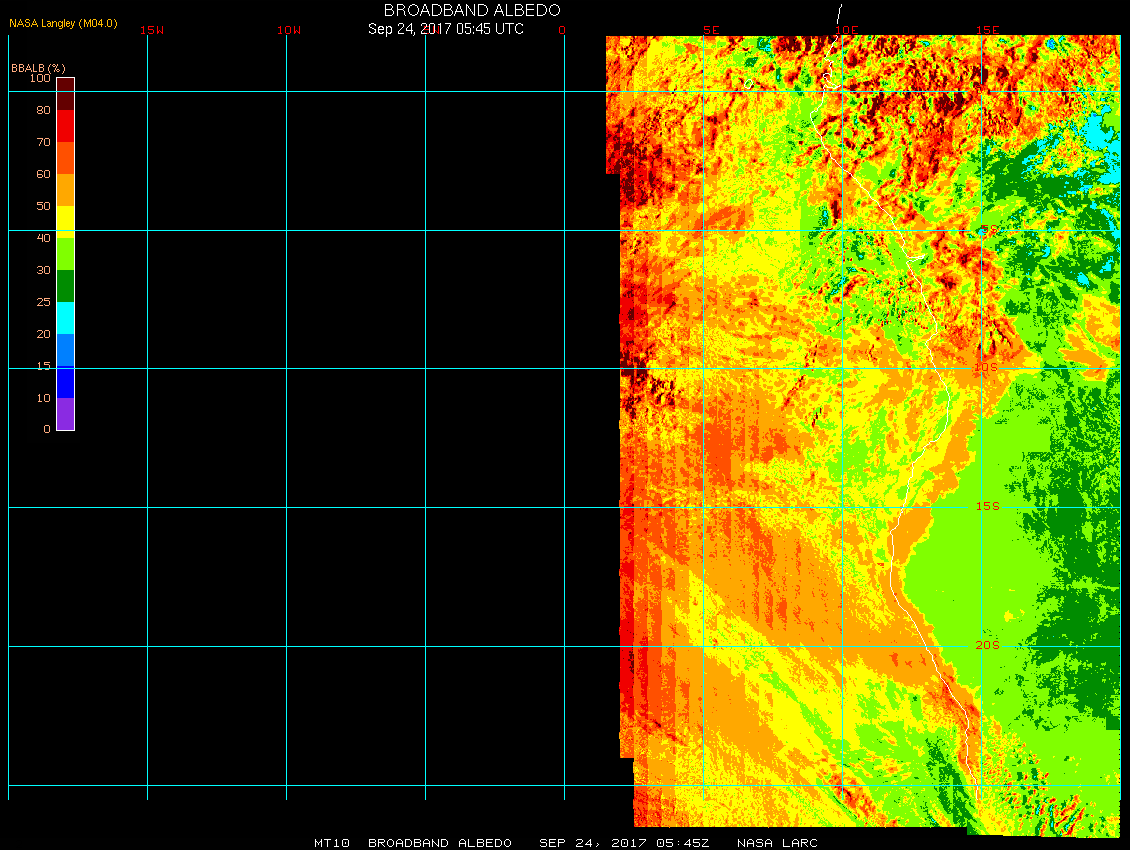The height and width of the screenshot is (850, 1130).
Task: Select the bright red 70-80% legend swatch
Action: pyautogui.click(x=65, y=126)
